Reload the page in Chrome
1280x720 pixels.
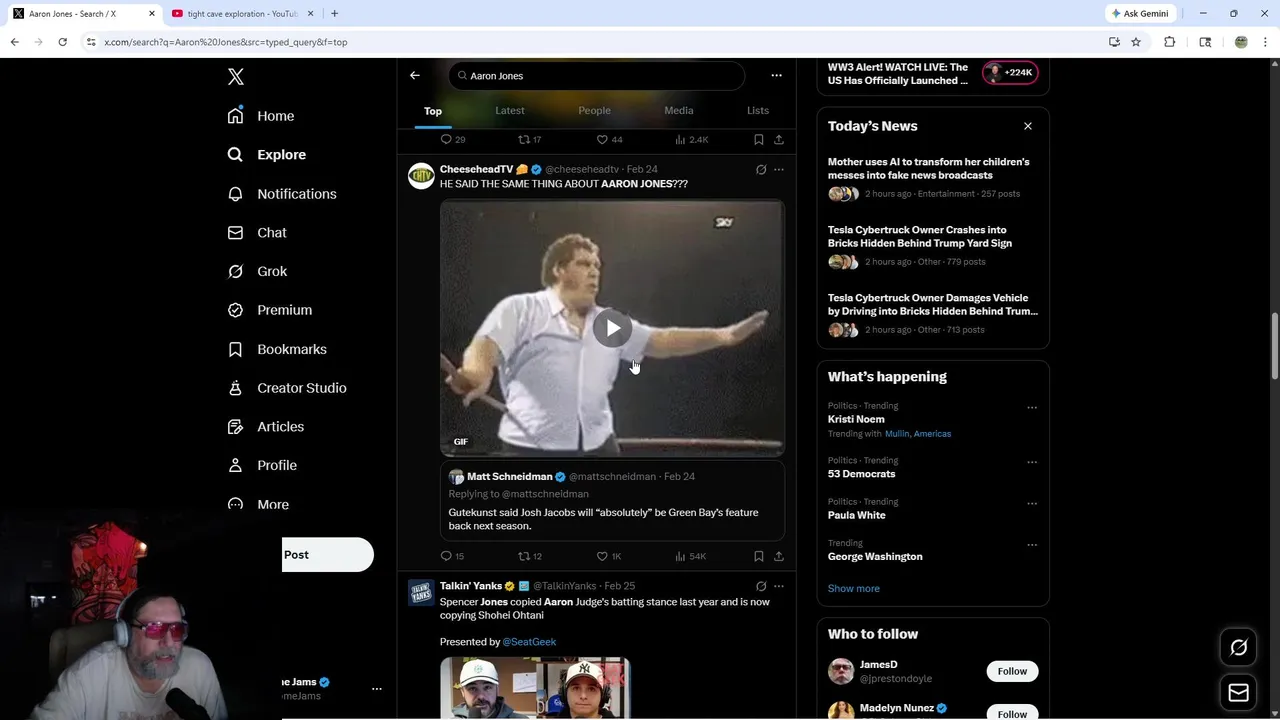62,42
